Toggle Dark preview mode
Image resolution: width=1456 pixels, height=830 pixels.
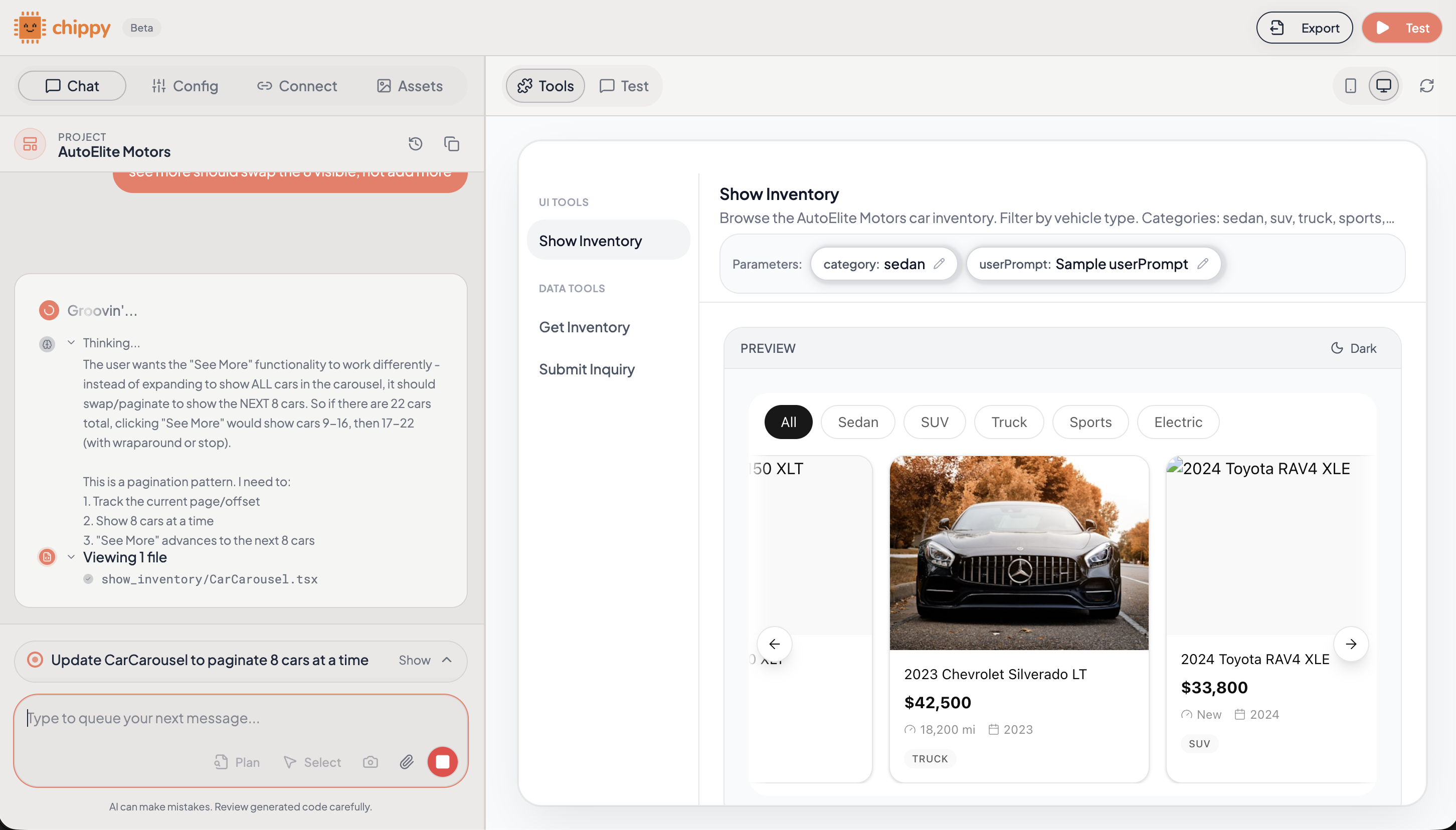pyautogui.click(x=1353, y=348)
